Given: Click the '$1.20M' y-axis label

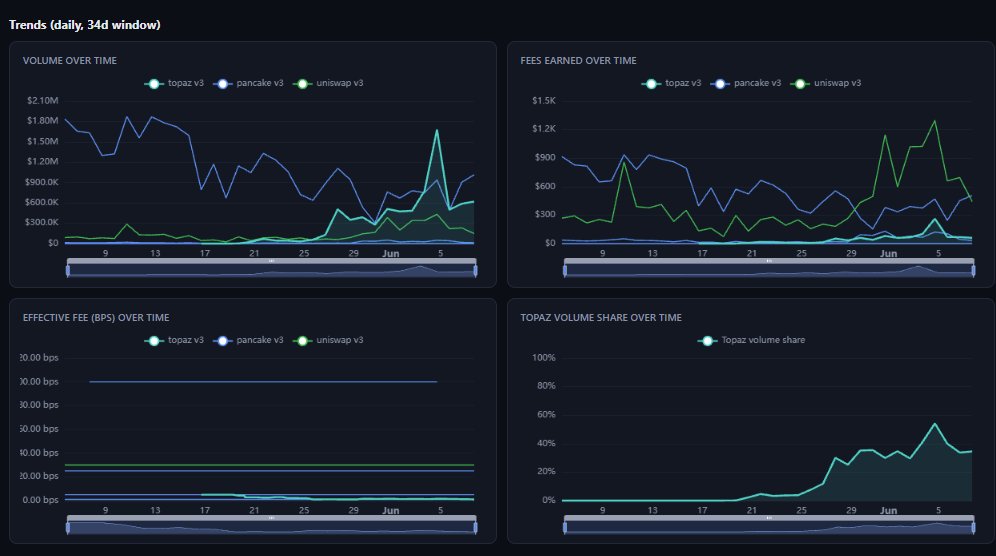Looking at the screenshot, I should click(43, 161).
